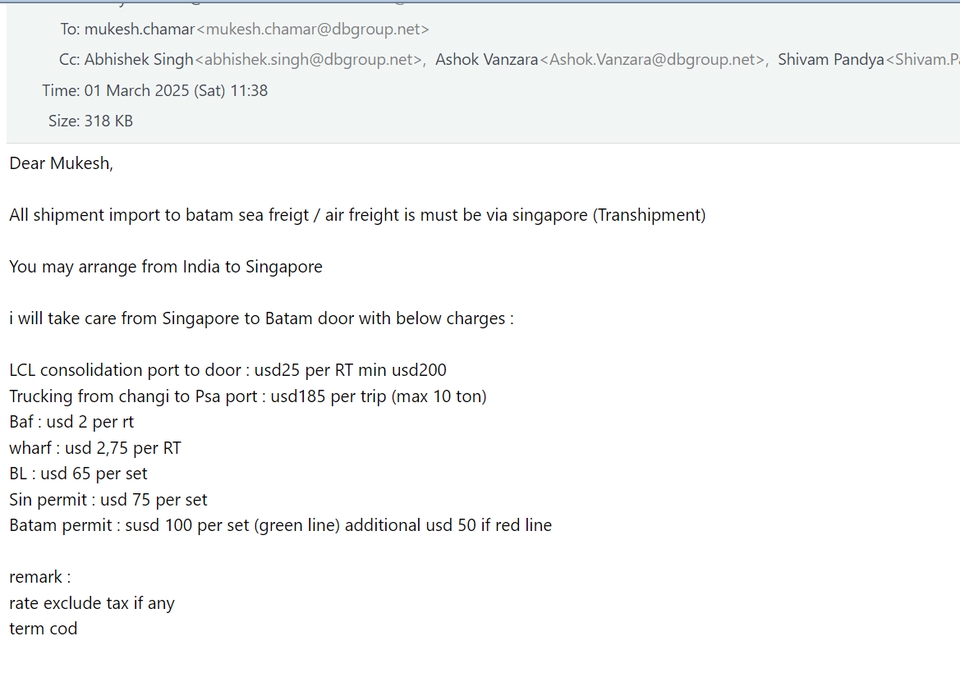960x682 pixels.
Task: Click the BL usd 65 line
Action: 78,473
